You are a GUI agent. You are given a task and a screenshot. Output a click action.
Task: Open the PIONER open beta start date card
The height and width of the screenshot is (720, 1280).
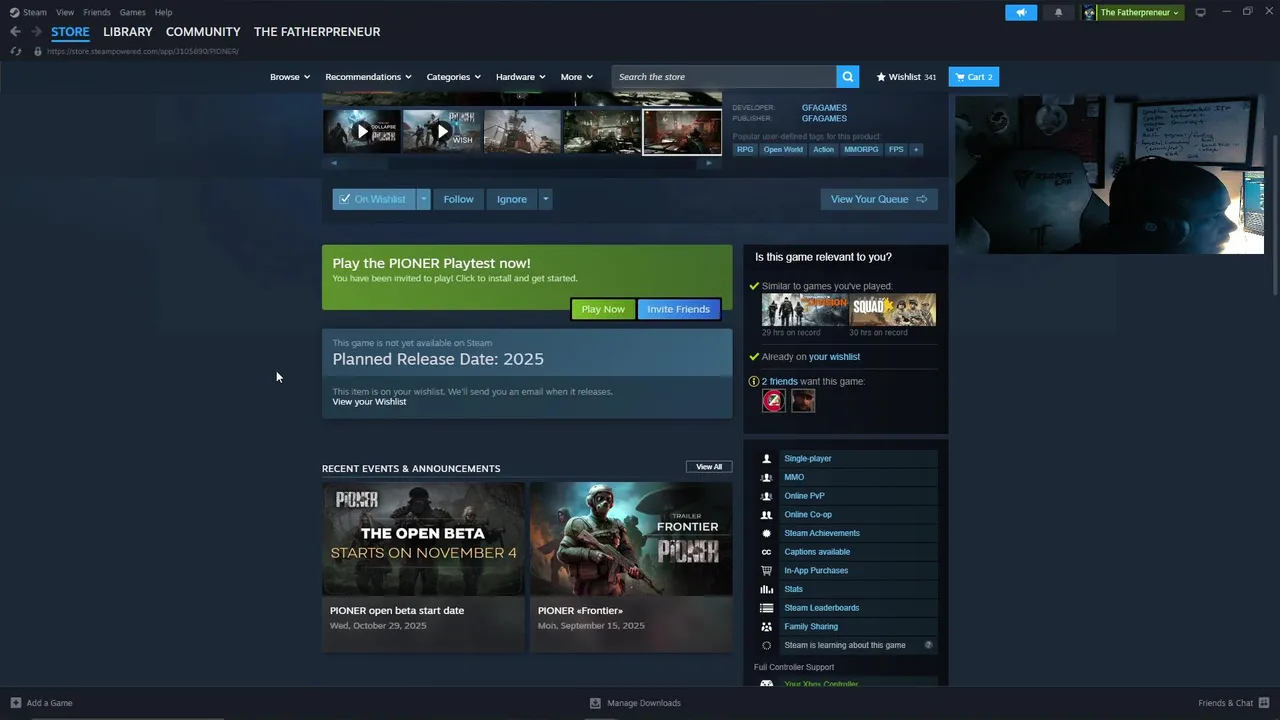(423, 567)
